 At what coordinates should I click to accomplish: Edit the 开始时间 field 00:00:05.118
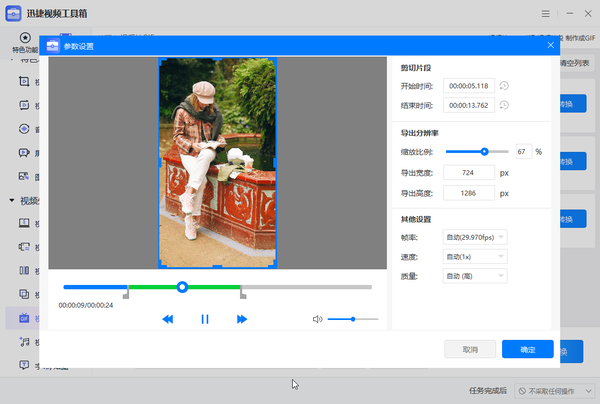[469, 86]
